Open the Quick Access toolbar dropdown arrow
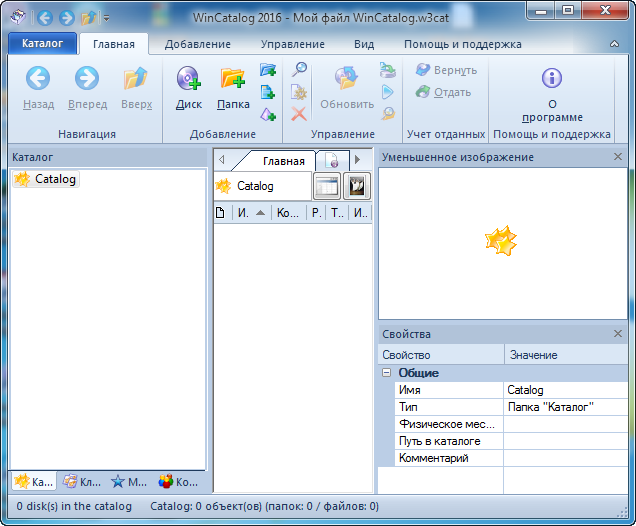The height and width of the screenshot is (526, 636). pyautogui.click(x=108, y=18)
